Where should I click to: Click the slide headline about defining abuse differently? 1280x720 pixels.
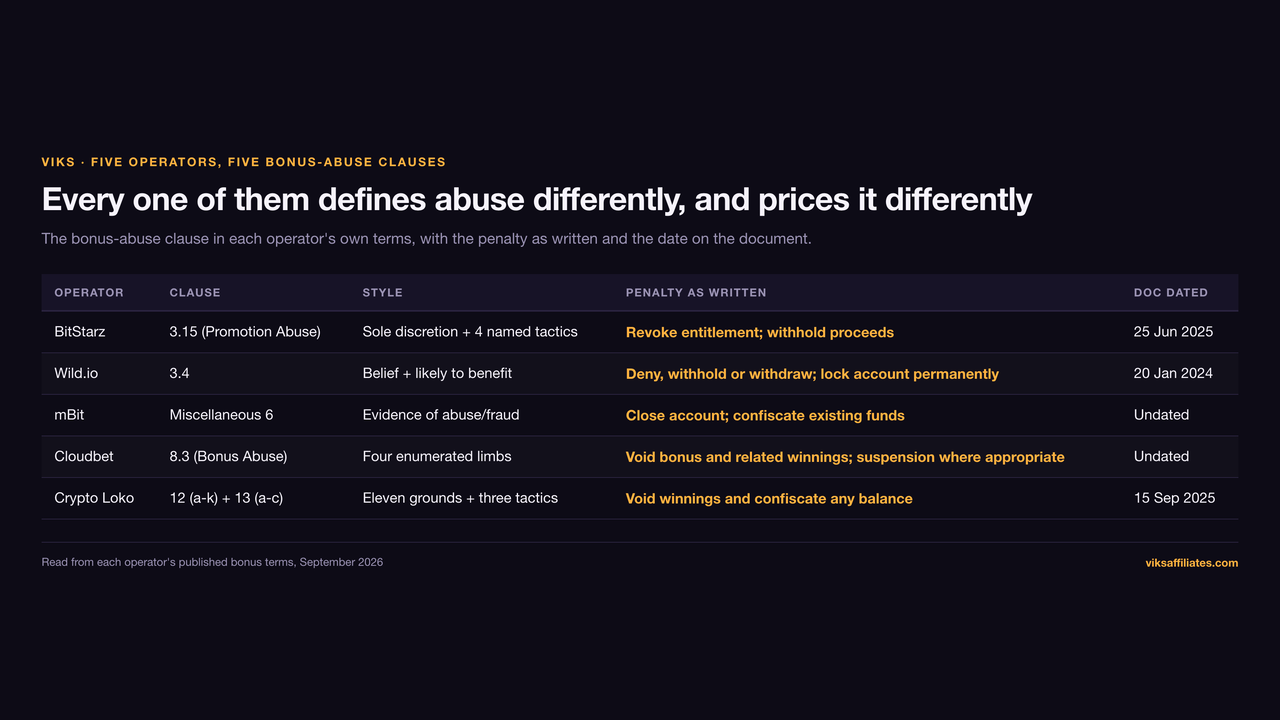pos(537,200)
